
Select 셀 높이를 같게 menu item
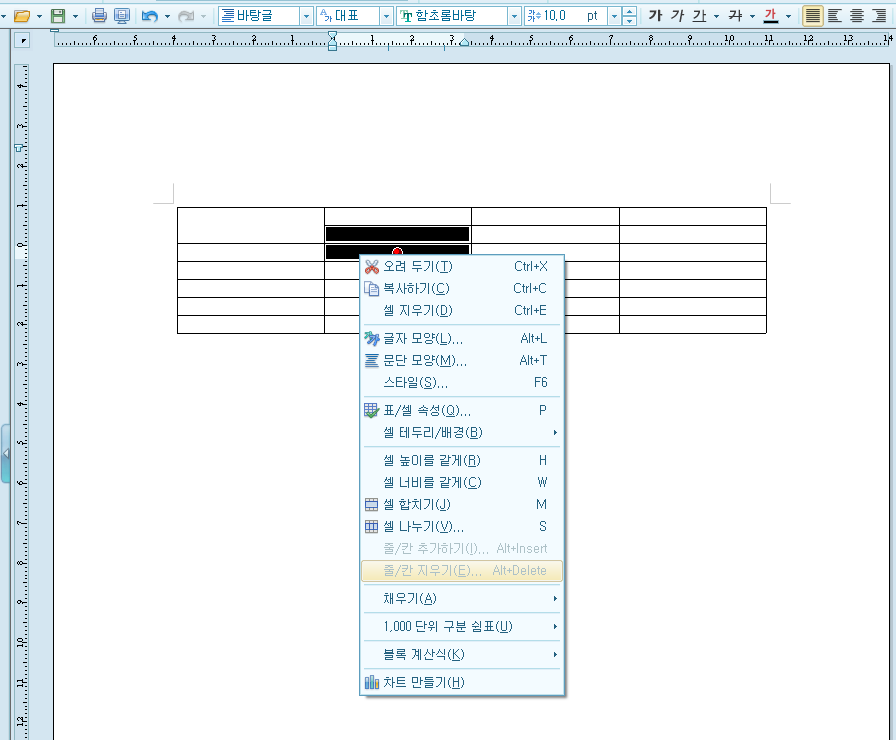(462, 461)
